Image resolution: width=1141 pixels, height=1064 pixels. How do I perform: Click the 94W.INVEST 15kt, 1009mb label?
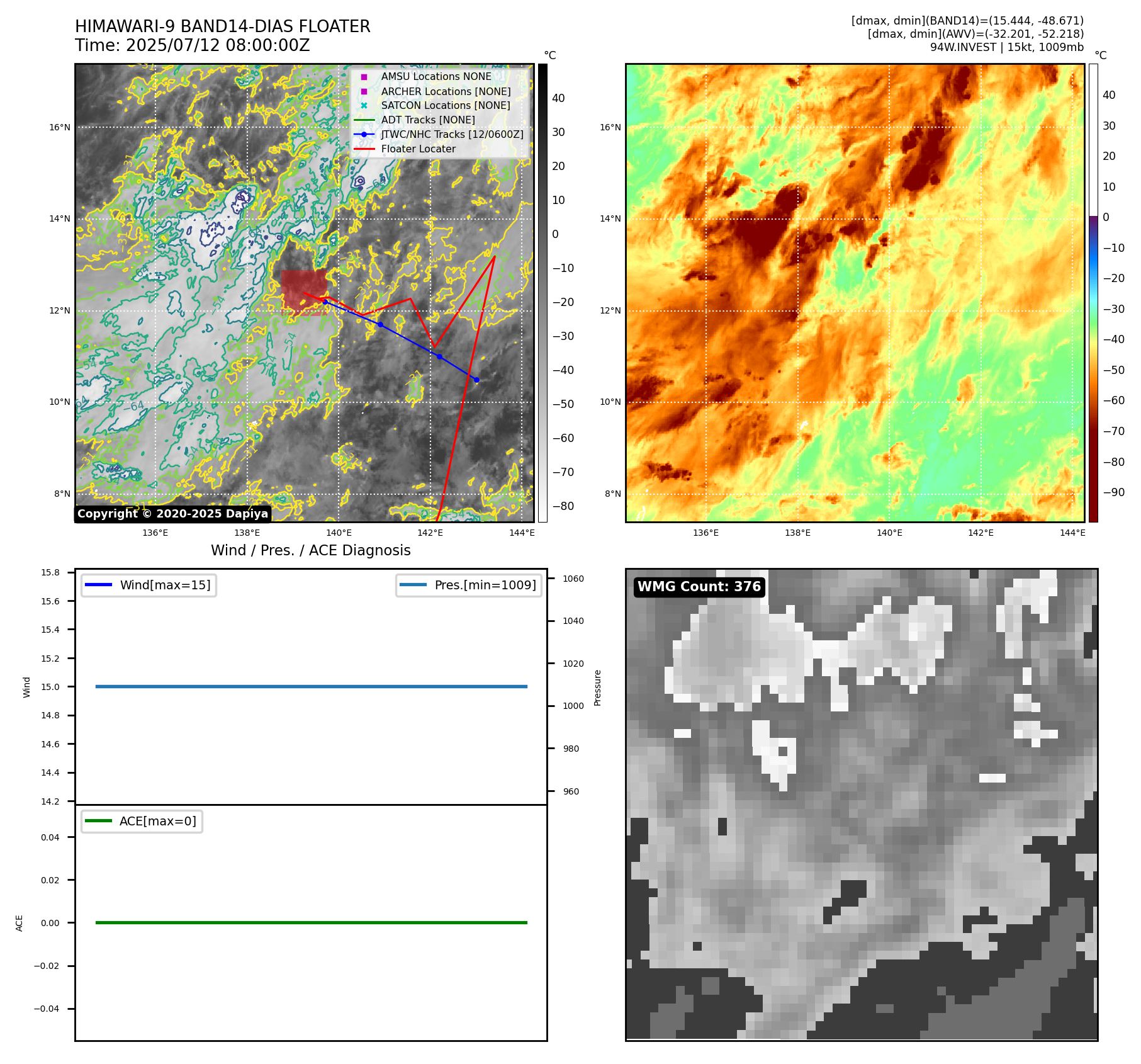click(1007, 47)
